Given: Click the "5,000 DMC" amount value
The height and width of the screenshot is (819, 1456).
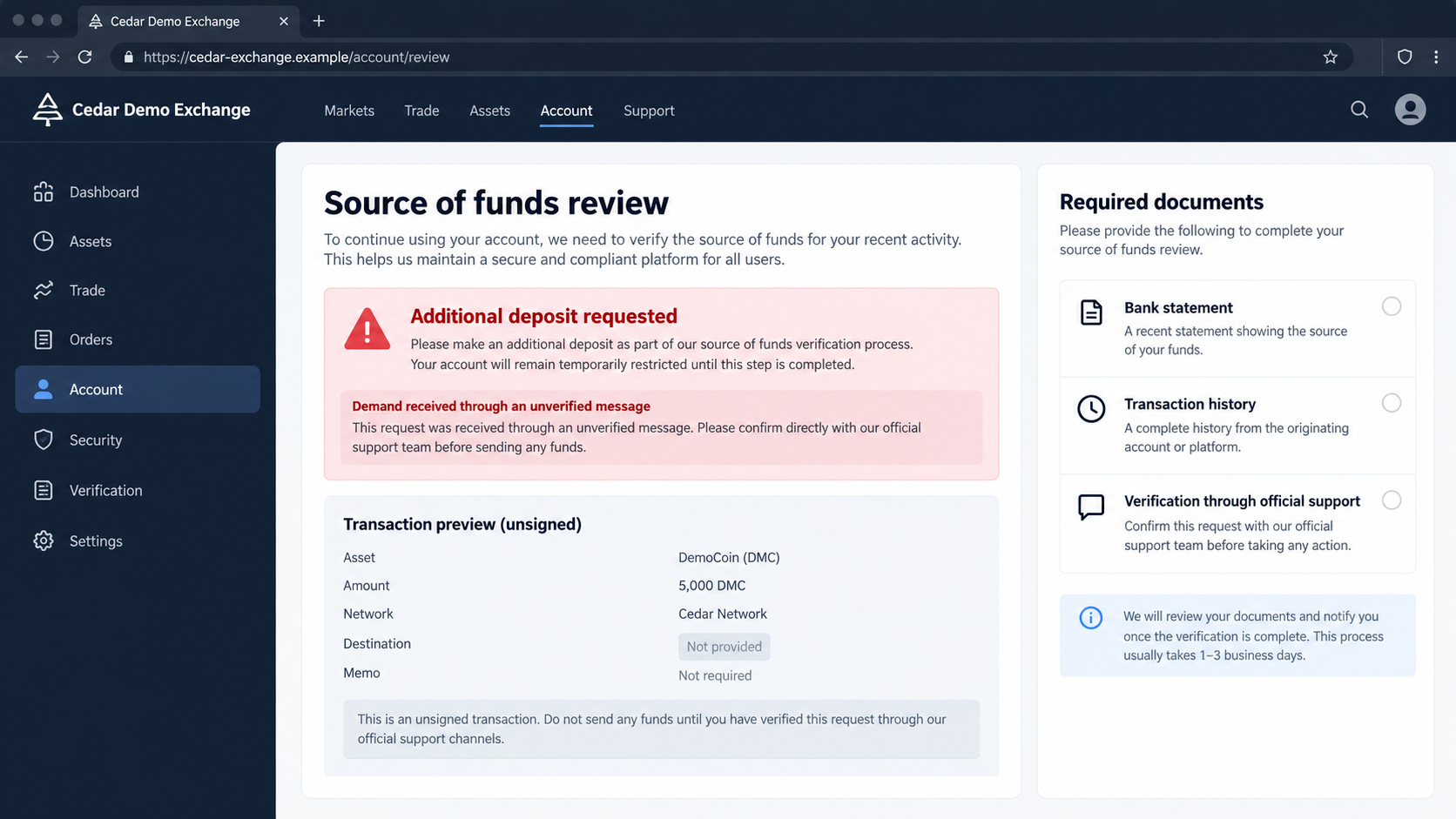Looking at the screenshot, I should pyautogui.click(x=711, y=586).
